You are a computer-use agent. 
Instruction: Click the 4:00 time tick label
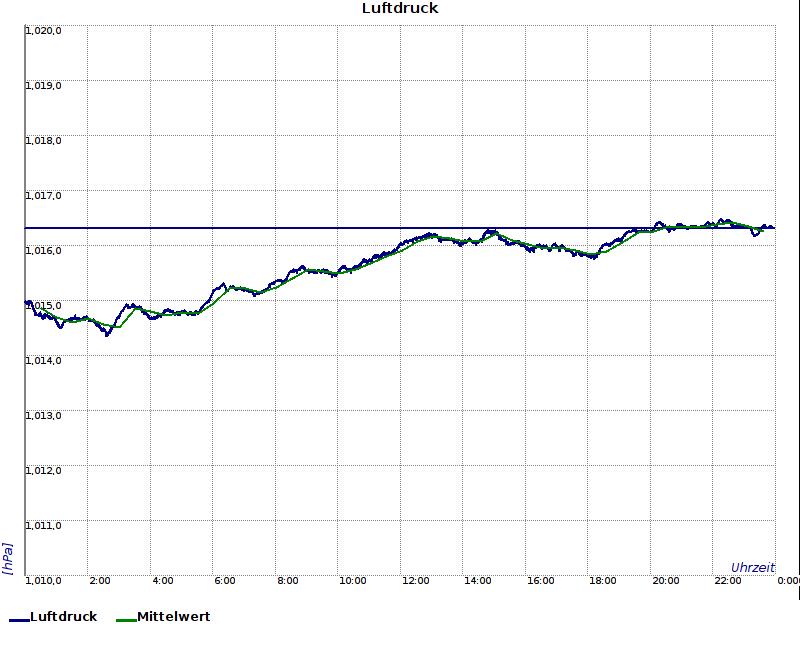pos(163,581)
